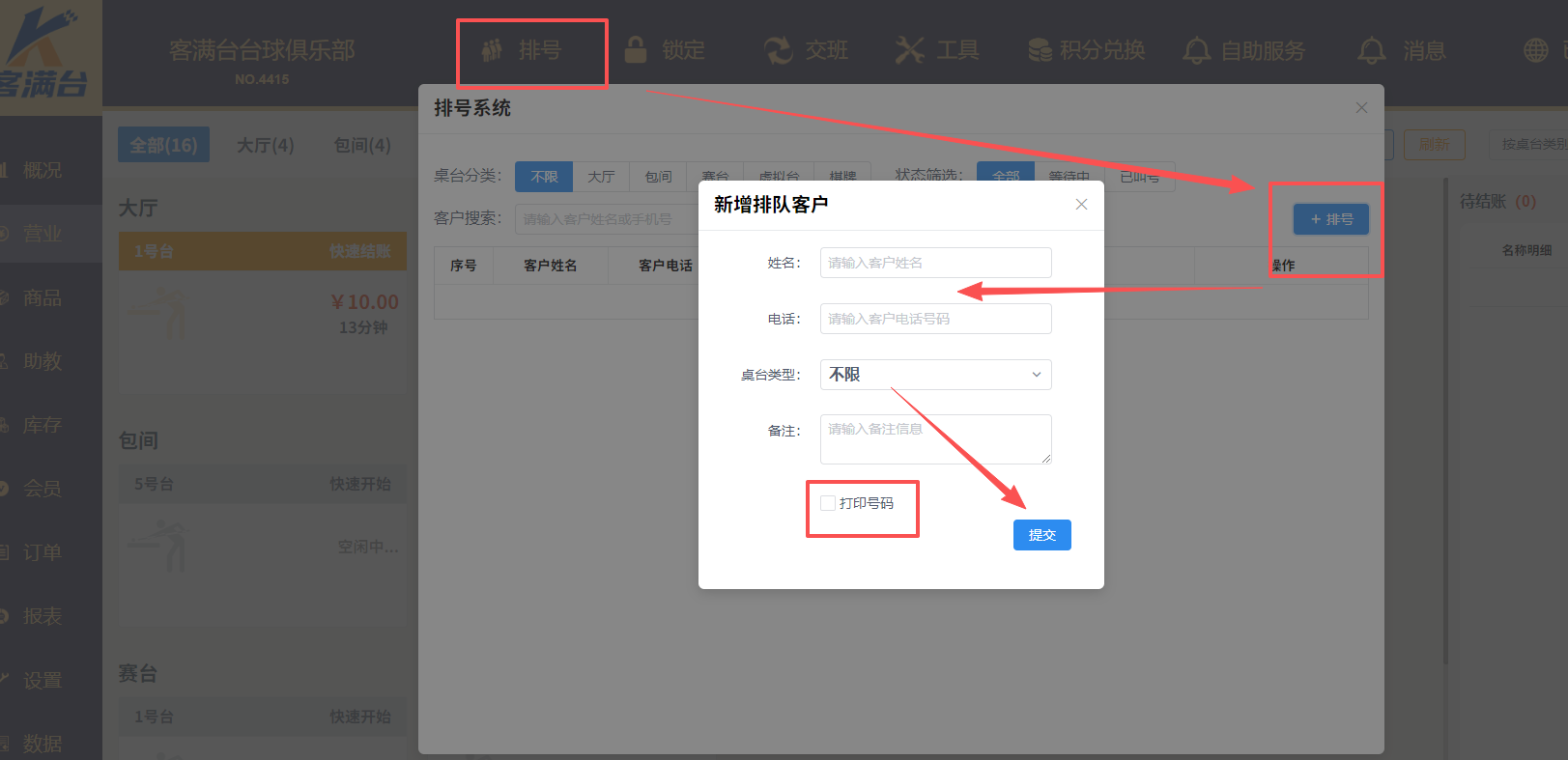Click the 锁定 lock icon

[636, 50]
